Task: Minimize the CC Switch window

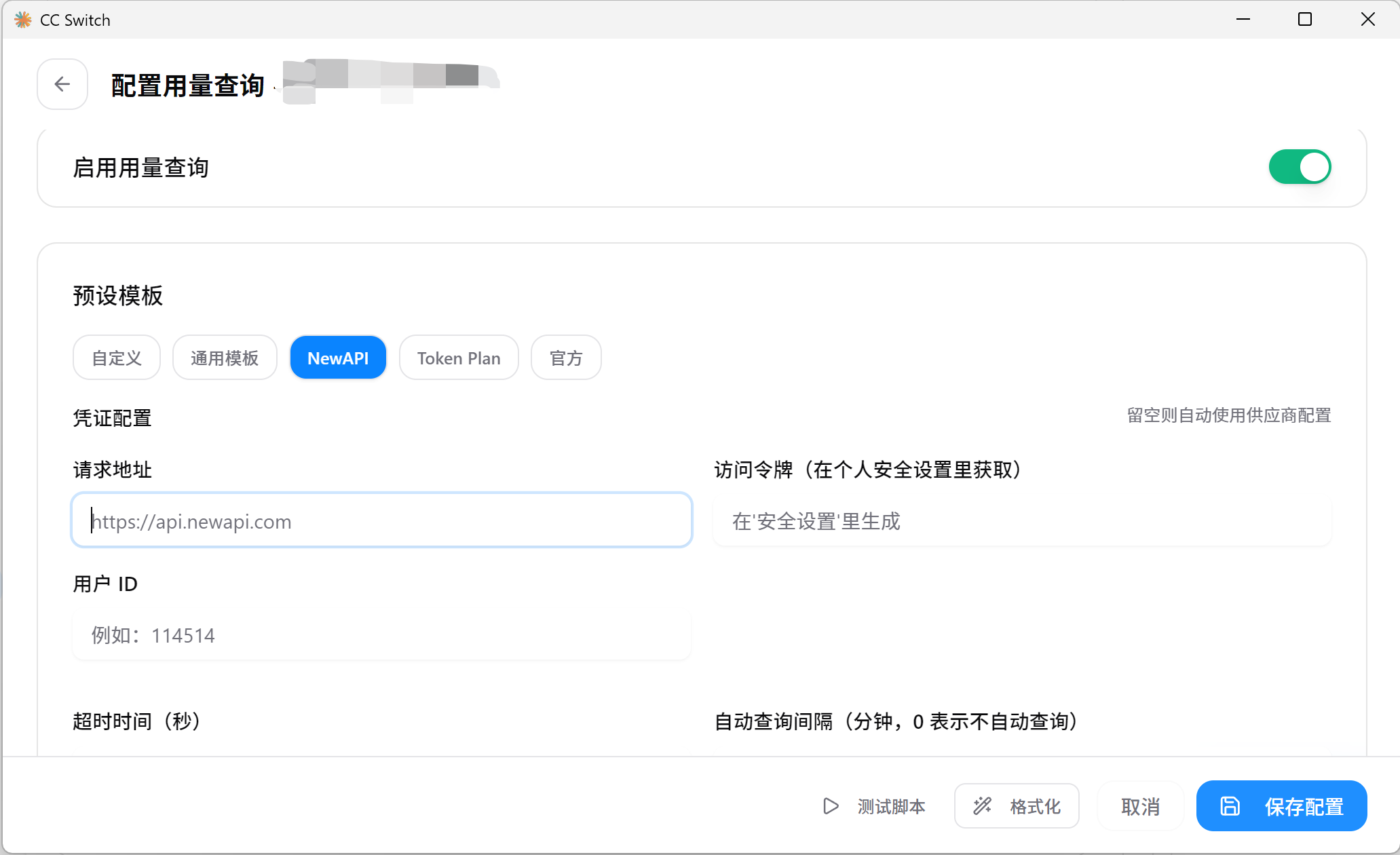Action: (x=1243, y=19)
